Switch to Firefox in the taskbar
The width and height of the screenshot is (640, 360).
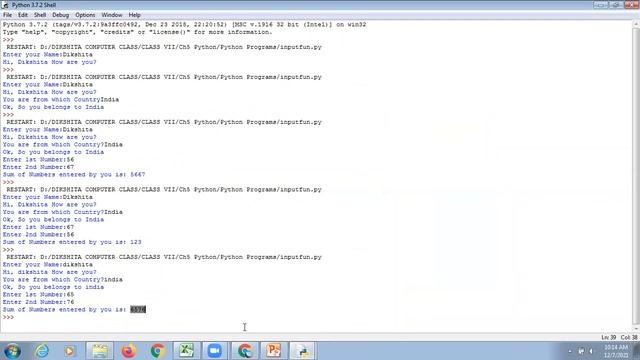pos(129,351)
